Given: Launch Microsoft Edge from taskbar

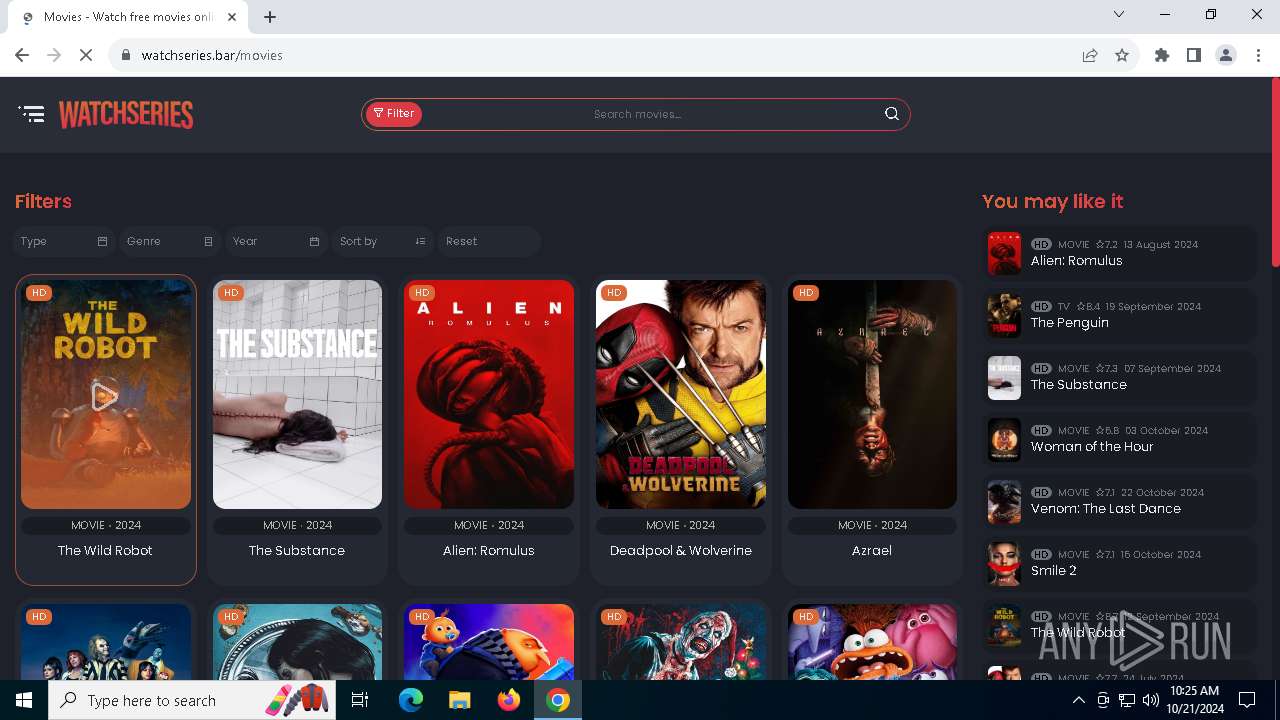Looking at the screenshot, I should tap(411, 700).
